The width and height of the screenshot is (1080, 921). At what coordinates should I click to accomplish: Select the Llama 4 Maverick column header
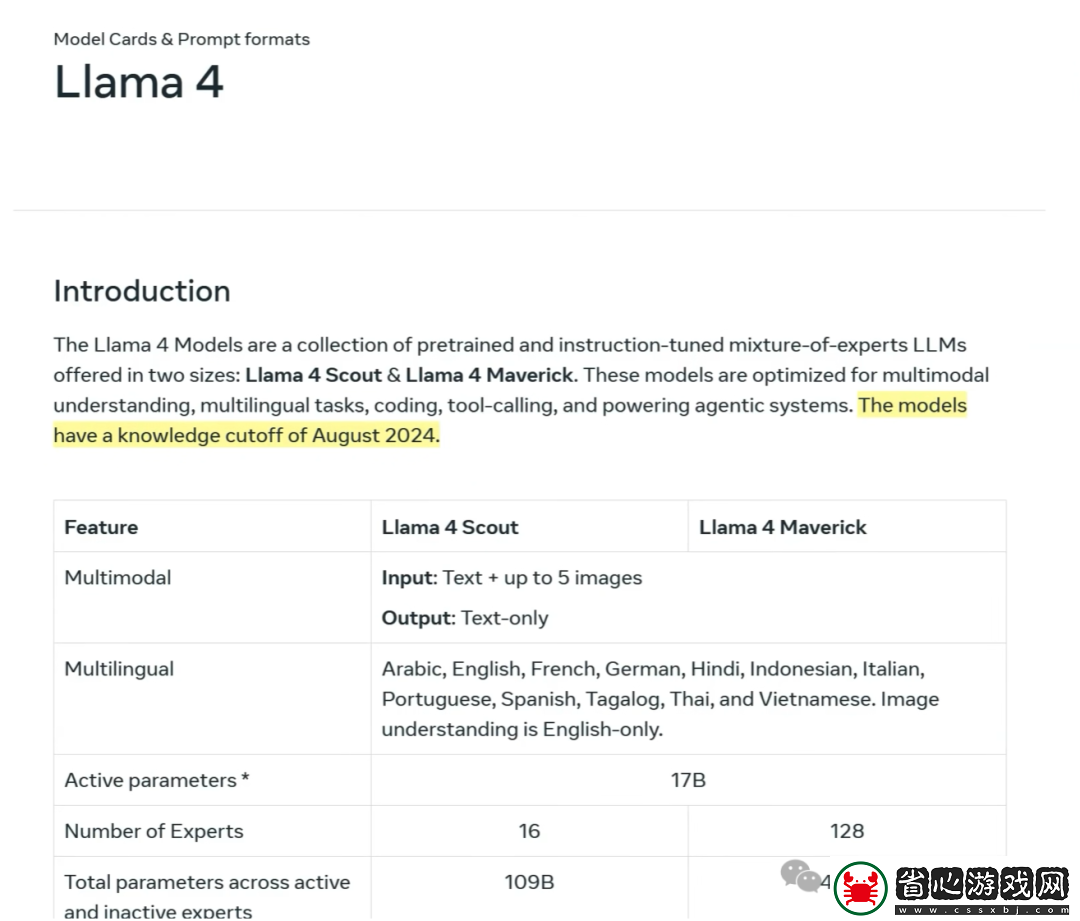(x=782, y=528)
